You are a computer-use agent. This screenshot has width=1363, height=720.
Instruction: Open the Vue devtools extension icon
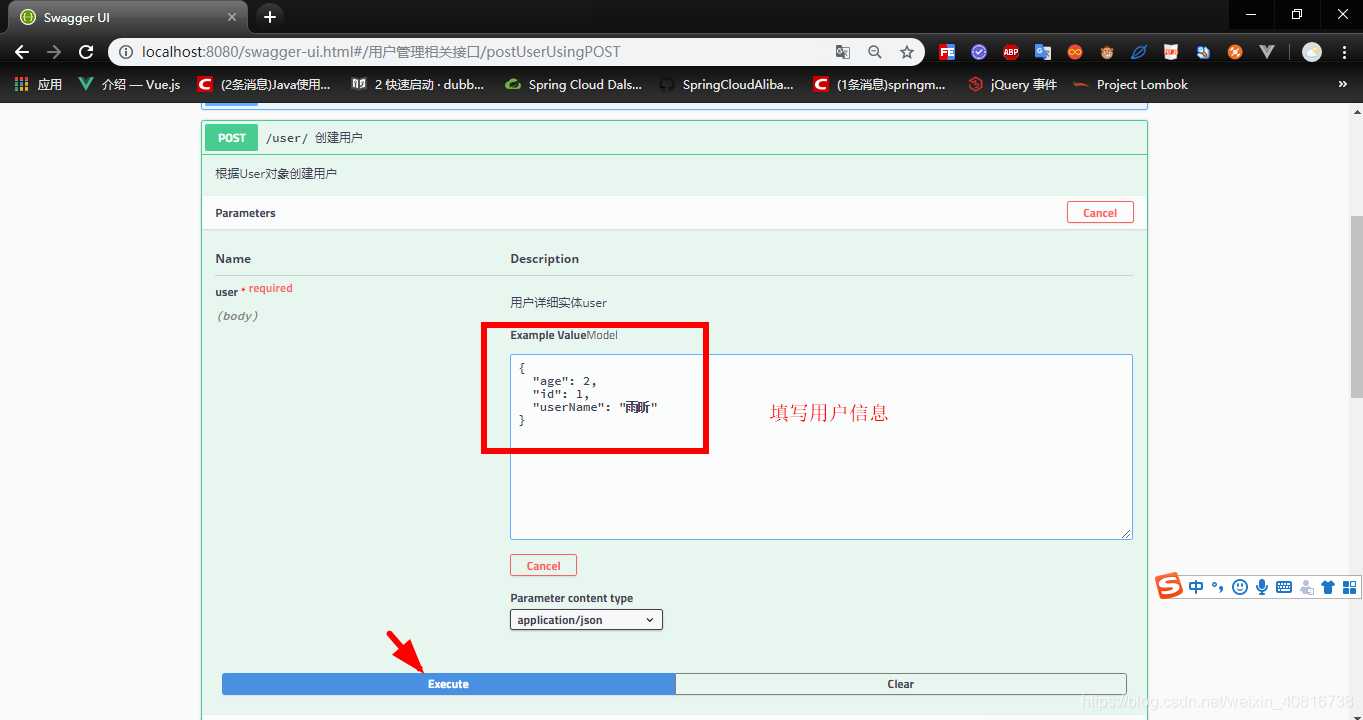[x=1267, y=52]
